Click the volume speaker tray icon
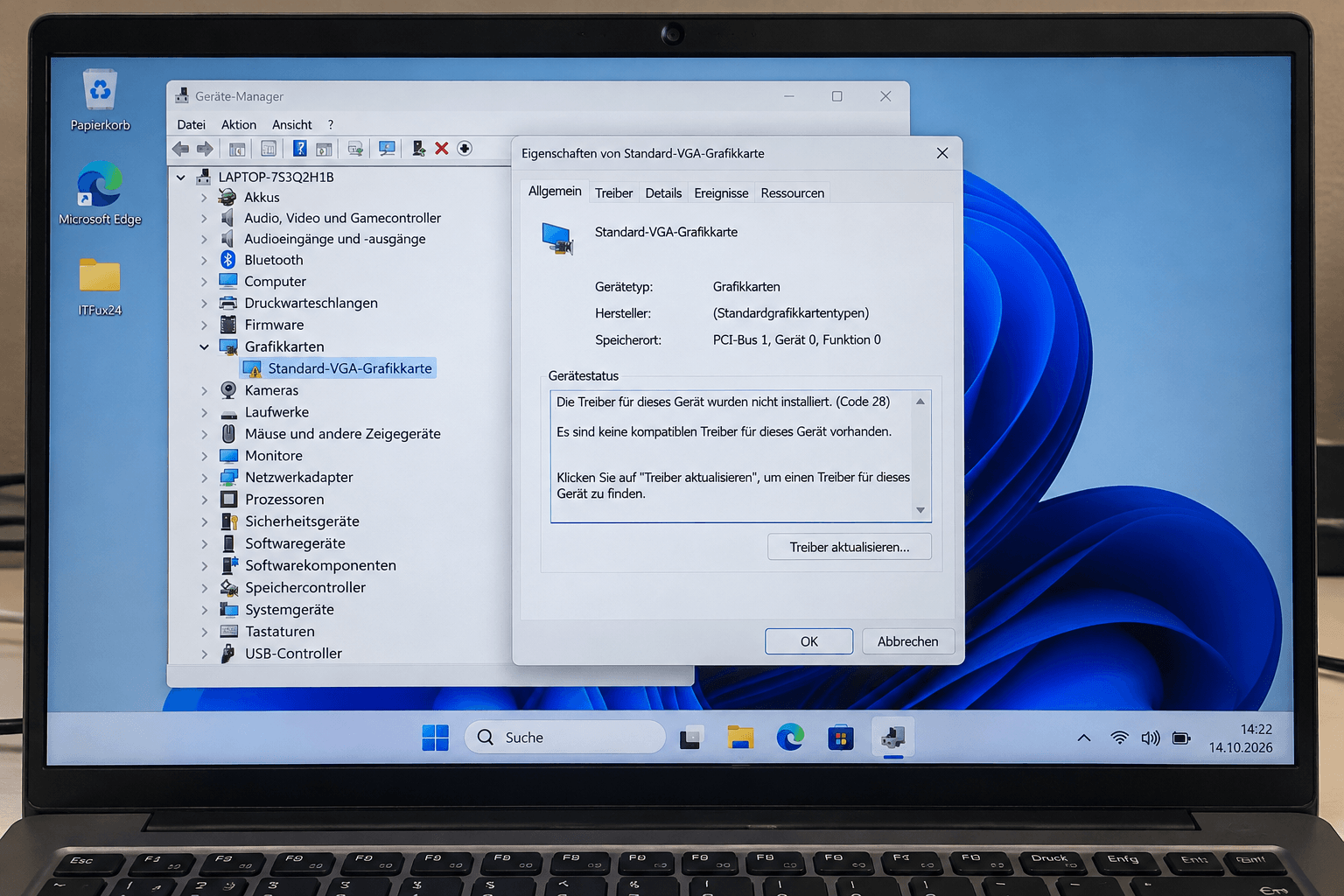1344x896 pixels. point(1151,738)
